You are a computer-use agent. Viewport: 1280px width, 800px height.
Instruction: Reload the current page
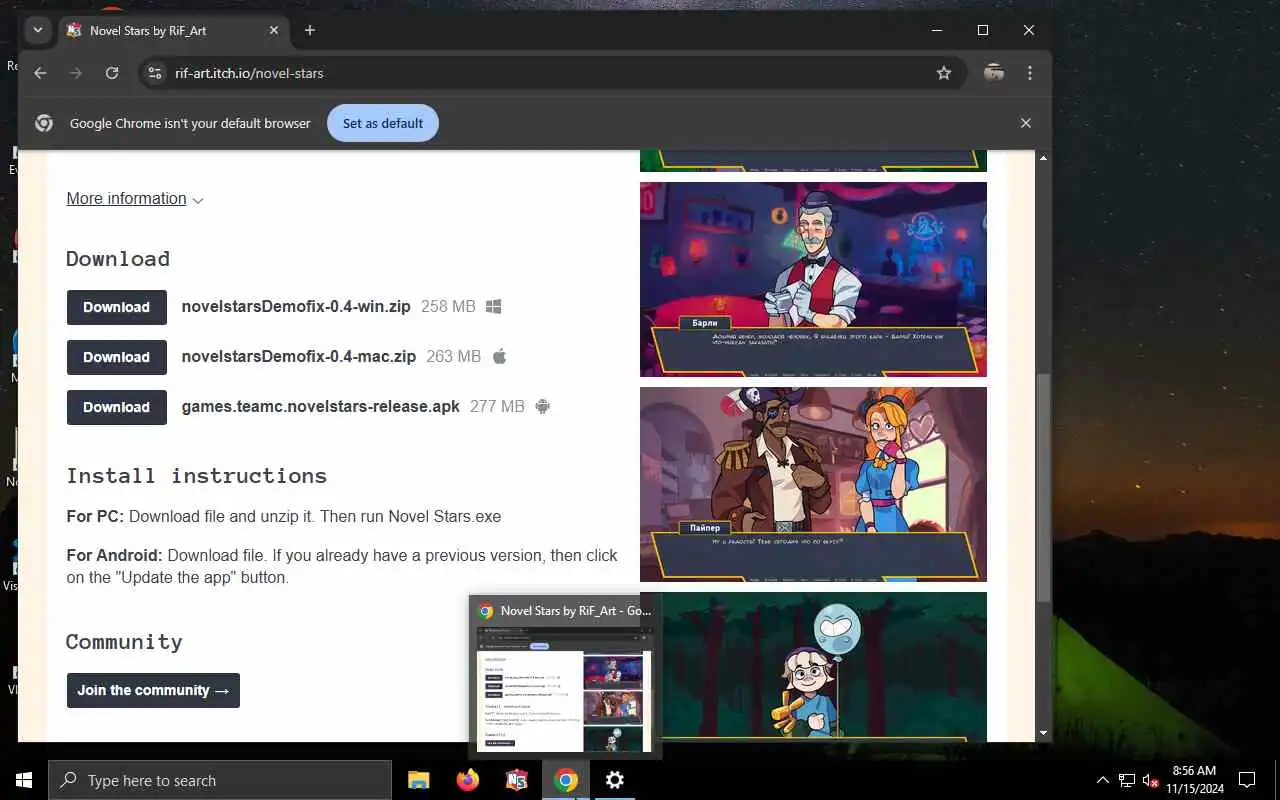pyautogui.click(x=112, y=73)
